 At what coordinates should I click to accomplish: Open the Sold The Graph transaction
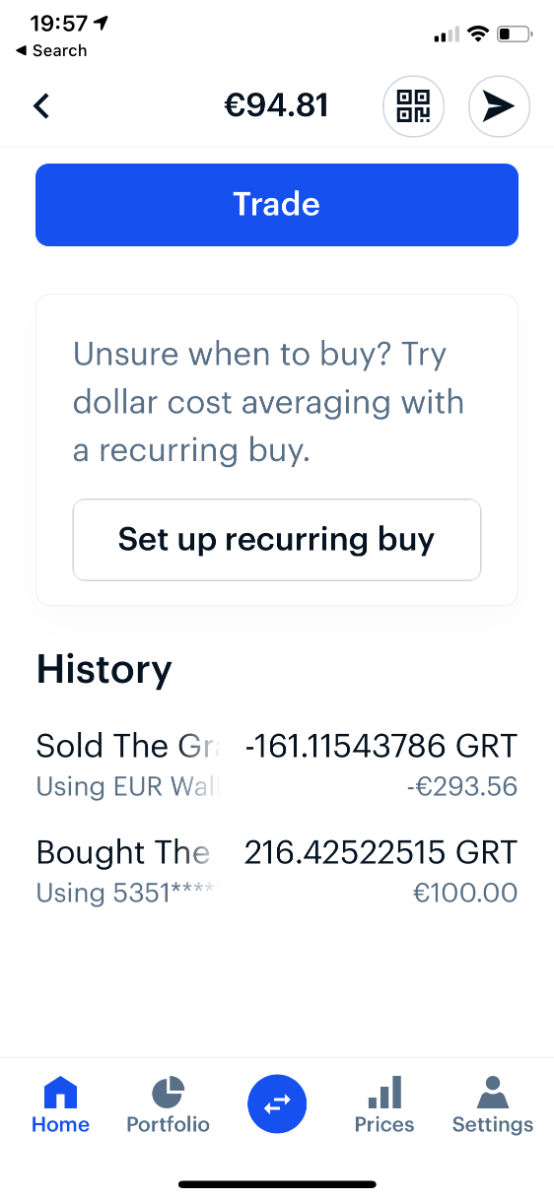pos(277,765)
